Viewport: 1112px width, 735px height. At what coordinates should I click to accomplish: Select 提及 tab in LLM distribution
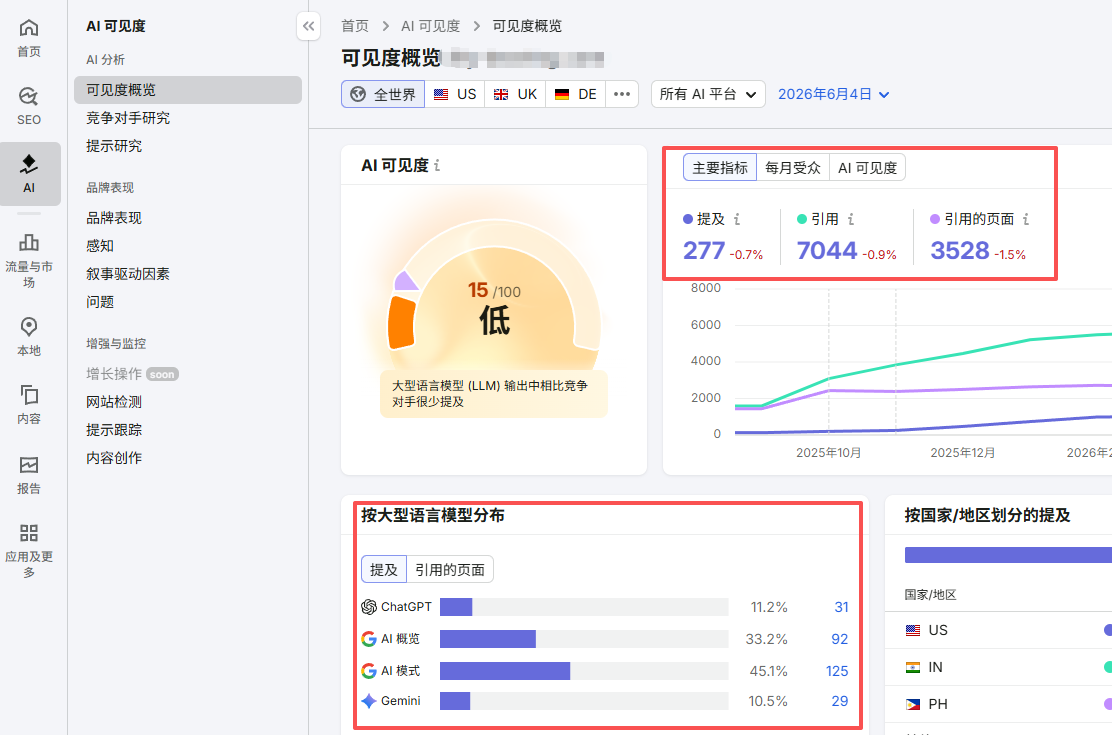coord(384,570)
